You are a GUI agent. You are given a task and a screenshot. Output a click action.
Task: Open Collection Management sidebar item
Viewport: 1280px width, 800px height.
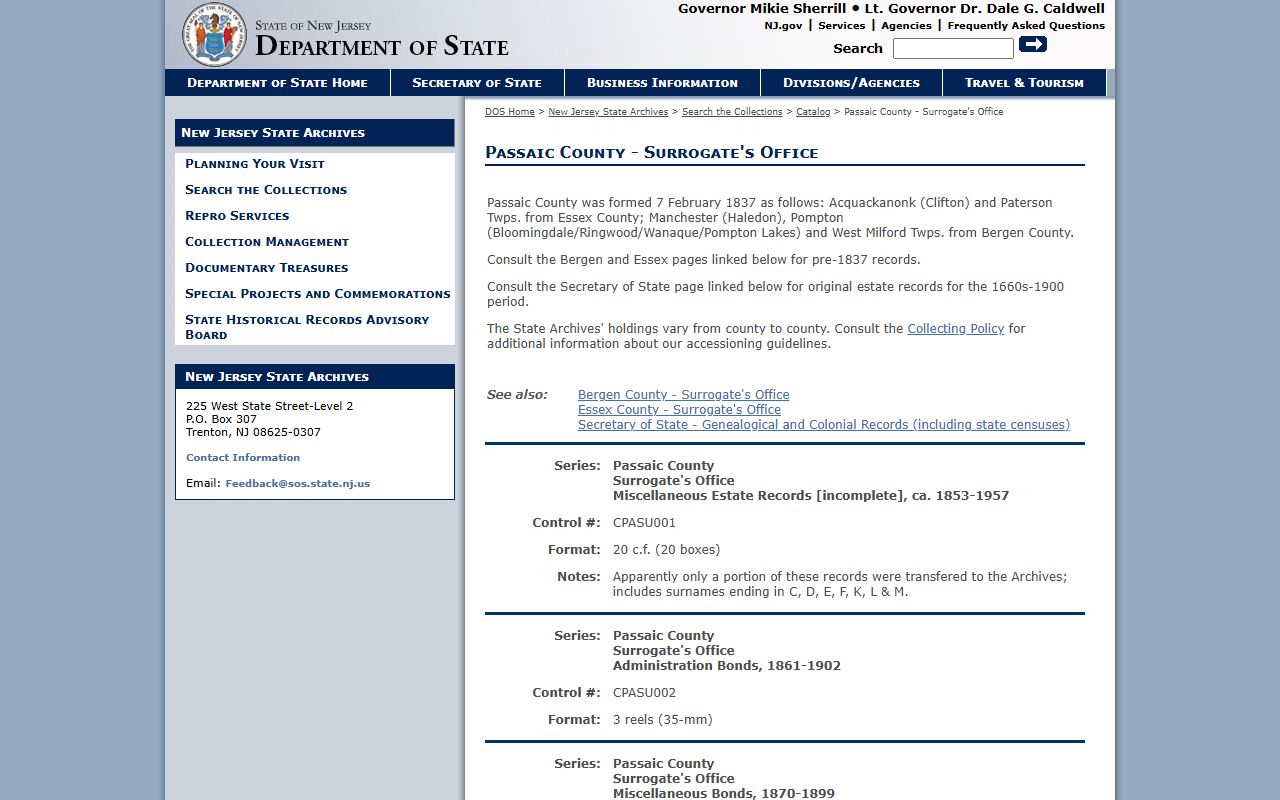267,242
